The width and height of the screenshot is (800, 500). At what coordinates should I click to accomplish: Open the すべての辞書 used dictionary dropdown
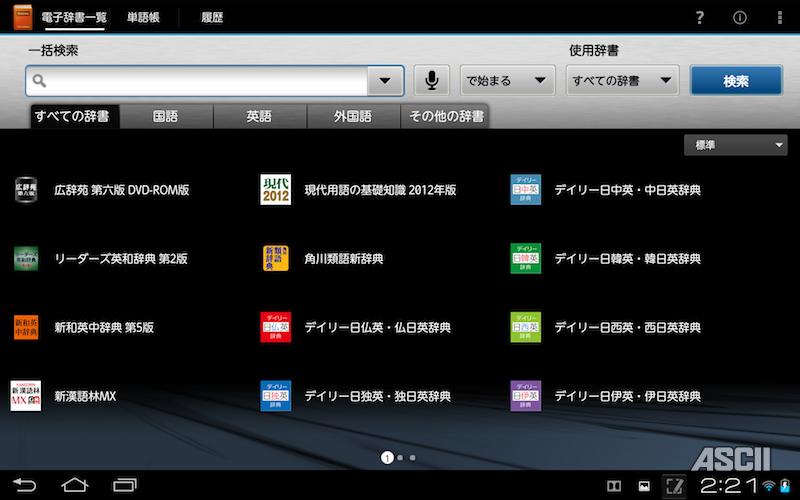click(x=622, y=80)
